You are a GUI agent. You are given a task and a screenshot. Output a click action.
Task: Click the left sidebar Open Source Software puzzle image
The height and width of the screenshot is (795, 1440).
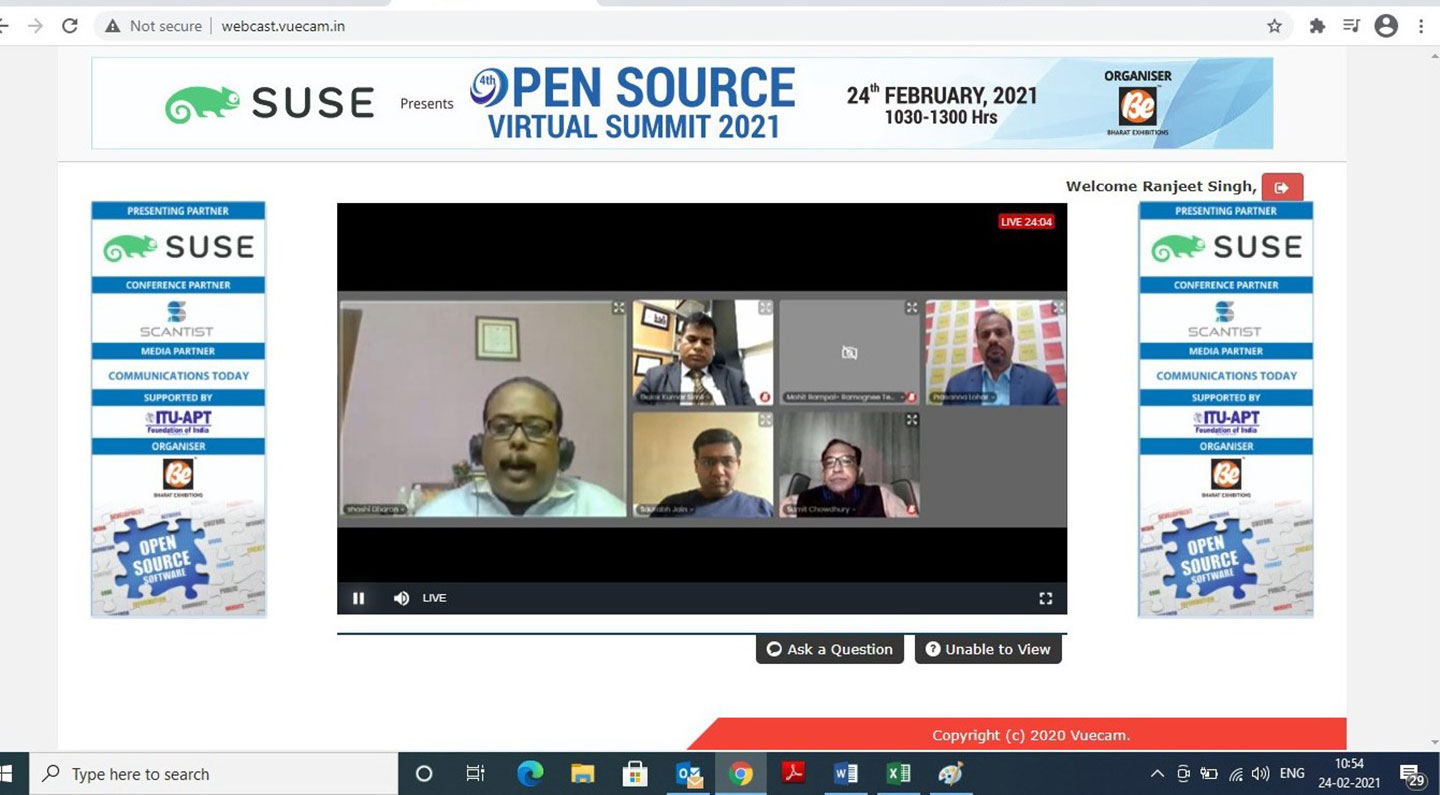tap(178, 561)
